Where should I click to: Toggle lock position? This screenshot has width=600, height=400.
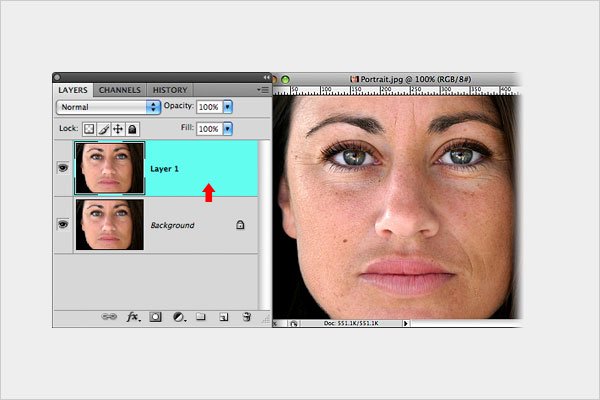pyautogui.click(x=118, y=129)
